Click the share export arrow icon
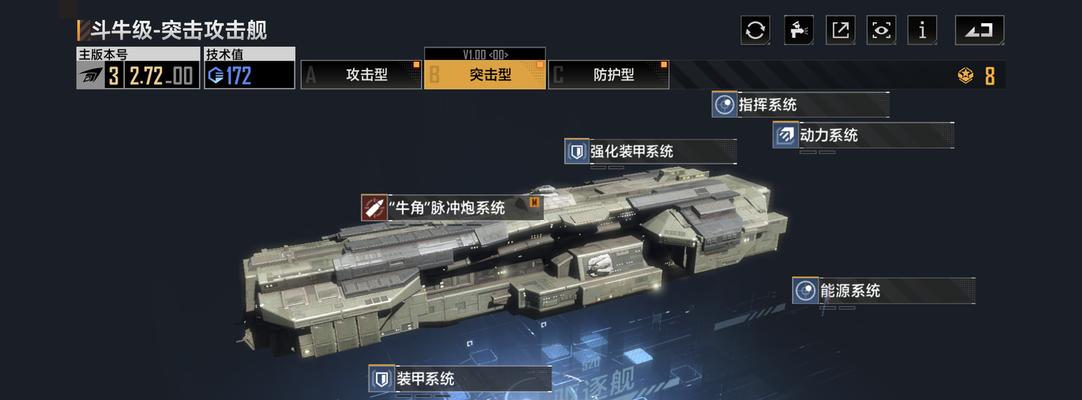 (x=840, y=30)
